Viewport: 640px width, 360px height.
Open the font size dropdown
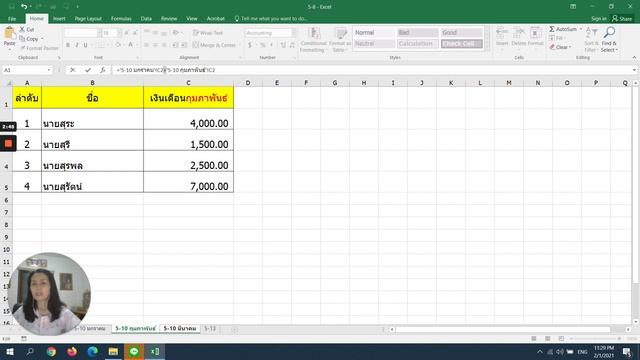(x=119, y=33)
